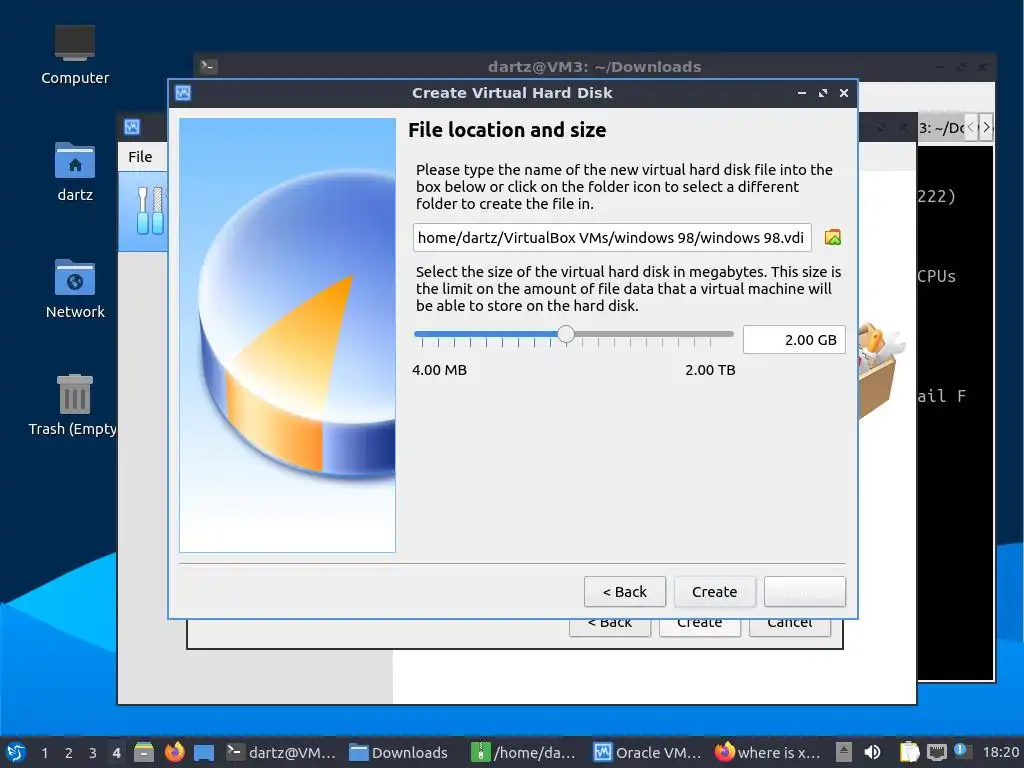Click the VirtualBox Manager window title icon
1024x768 pixels.
point(132,127)
